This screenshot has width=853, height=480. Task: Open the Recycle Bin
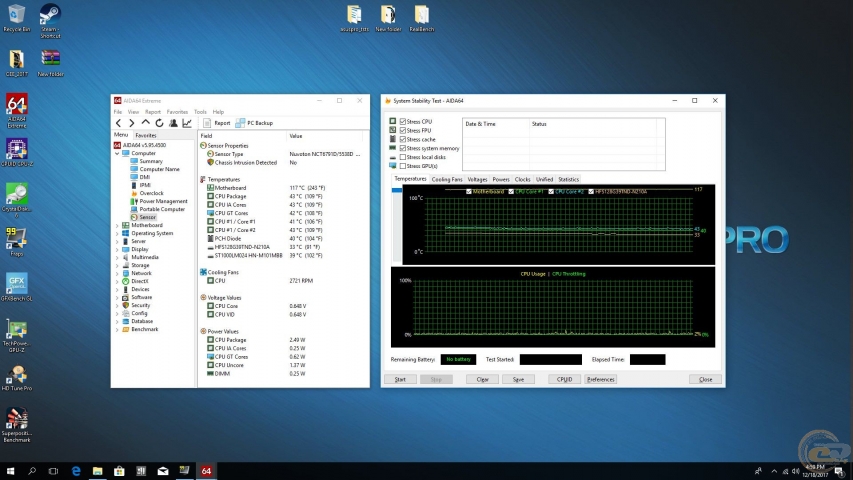click(16, 18)
